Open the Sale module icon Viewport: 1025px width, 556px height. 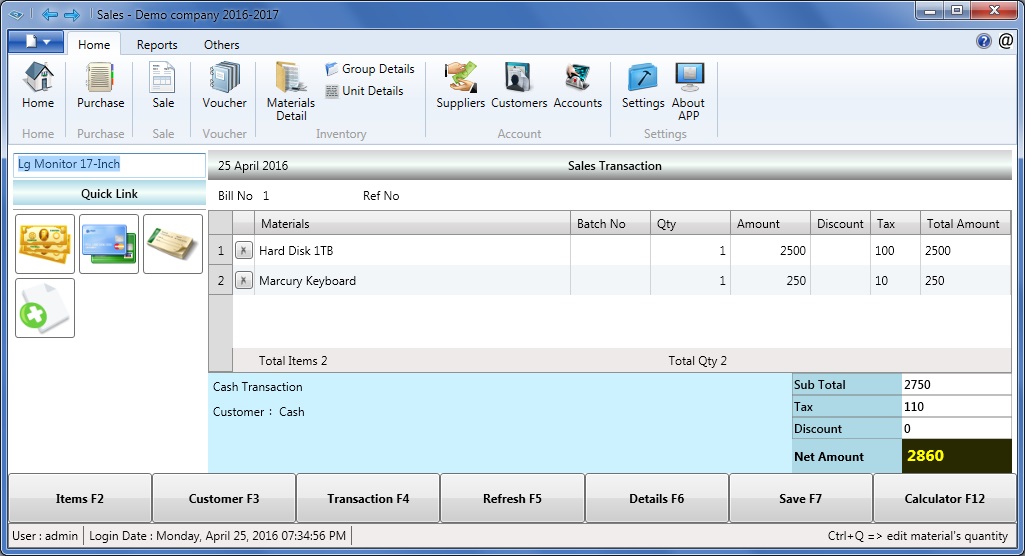click(x=163, y=86)
